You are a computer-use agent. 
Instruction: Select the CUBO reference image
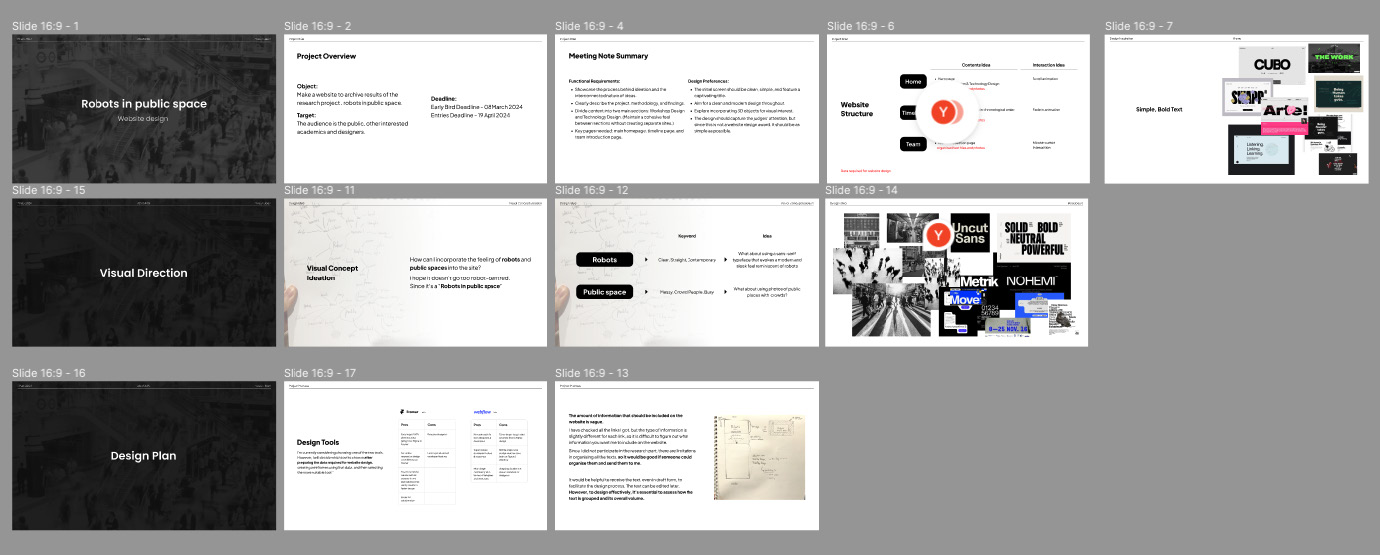pos(1272,65)
